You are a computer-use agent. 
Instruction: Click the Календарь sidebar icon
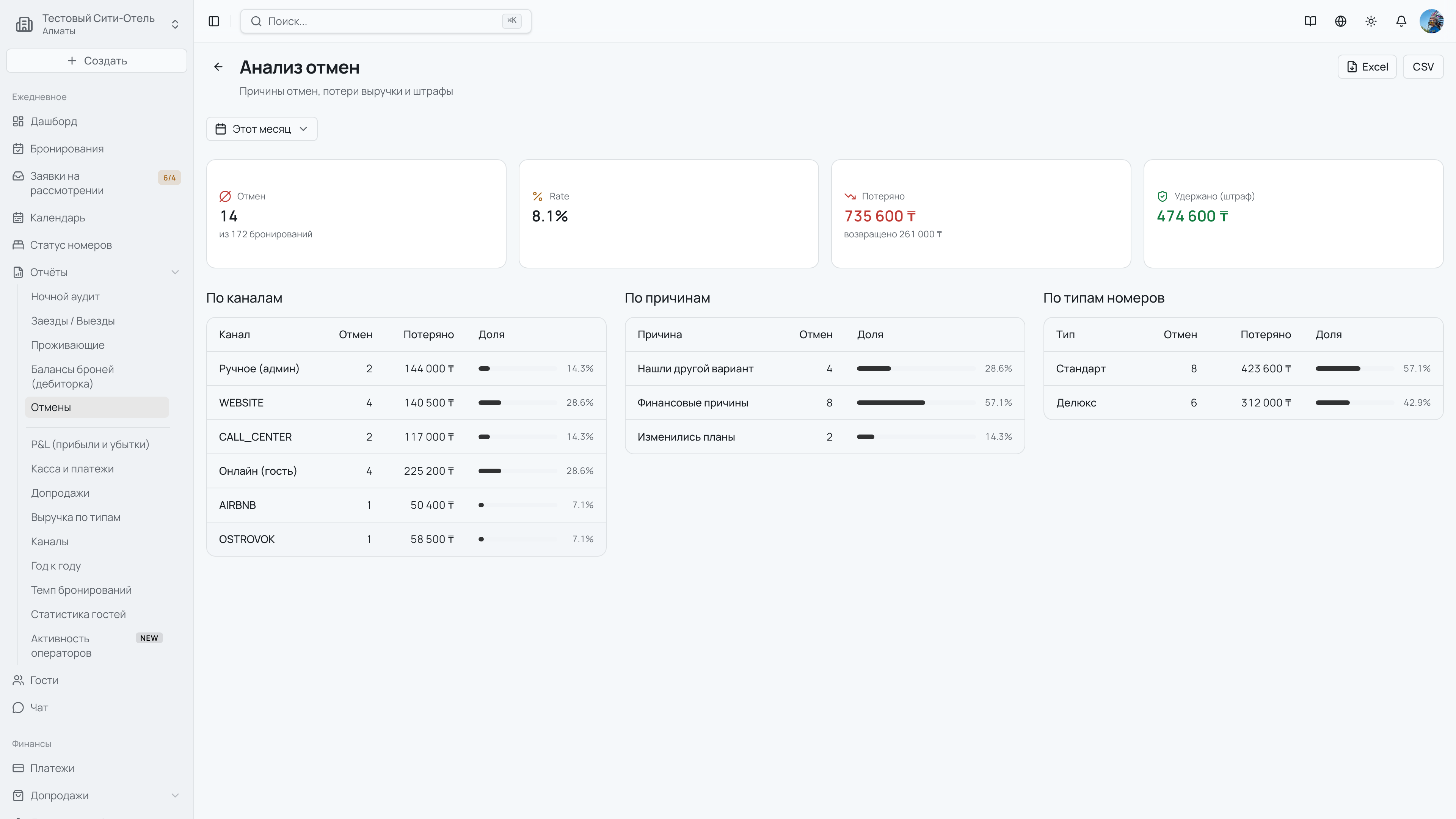(x=18, y=218)
